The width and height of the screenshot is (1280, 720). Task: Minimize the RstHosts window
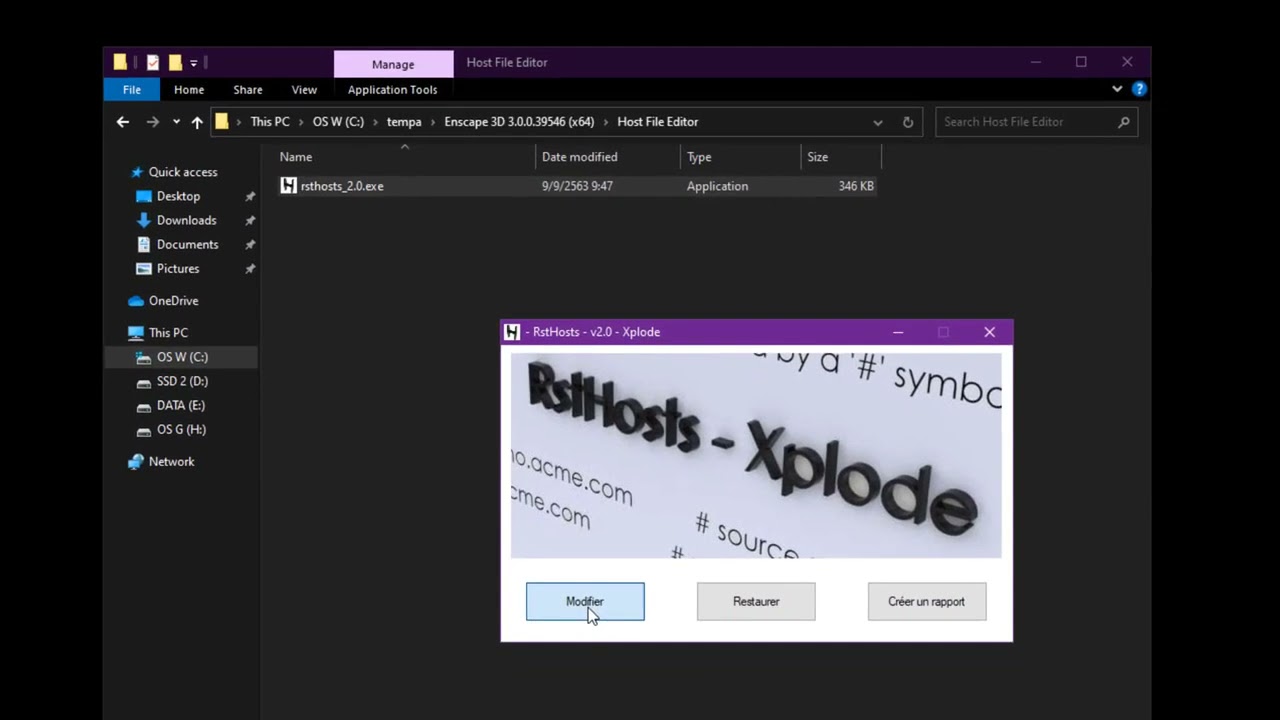pyautogui.click(x=898, y=332)
